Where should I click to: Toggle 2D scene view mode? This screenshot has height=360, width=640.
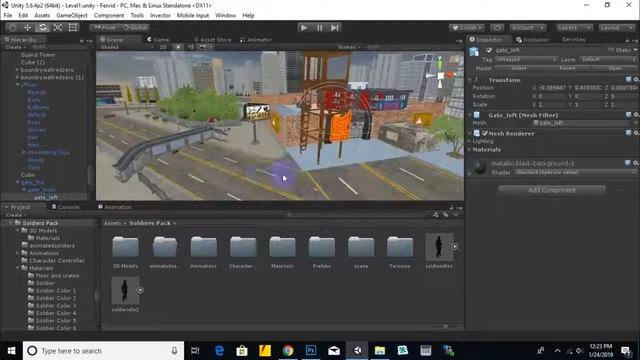[163, 47]
